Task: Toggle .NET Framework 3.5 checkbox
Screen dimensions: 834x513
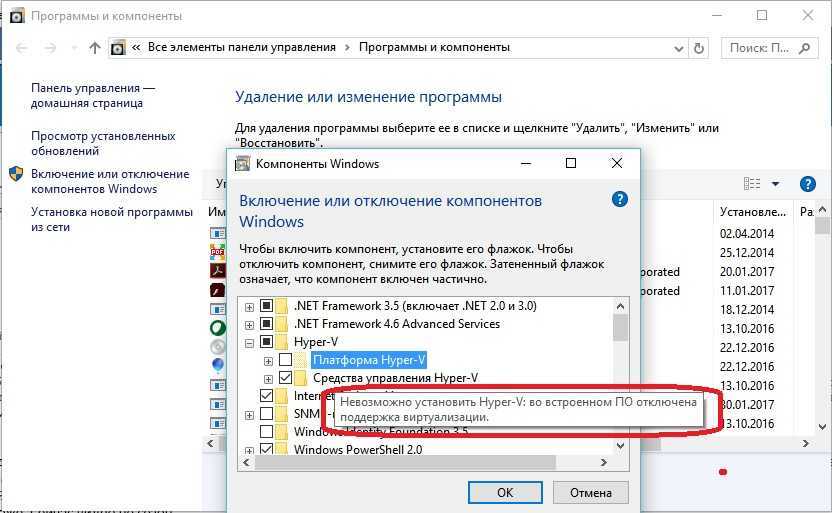Action: coord(266,306)
